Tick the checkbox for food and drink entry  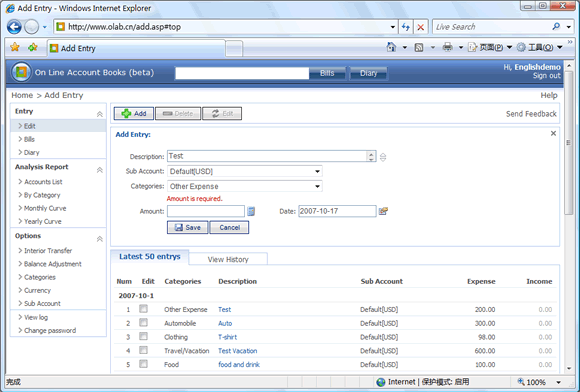(143, 364)
